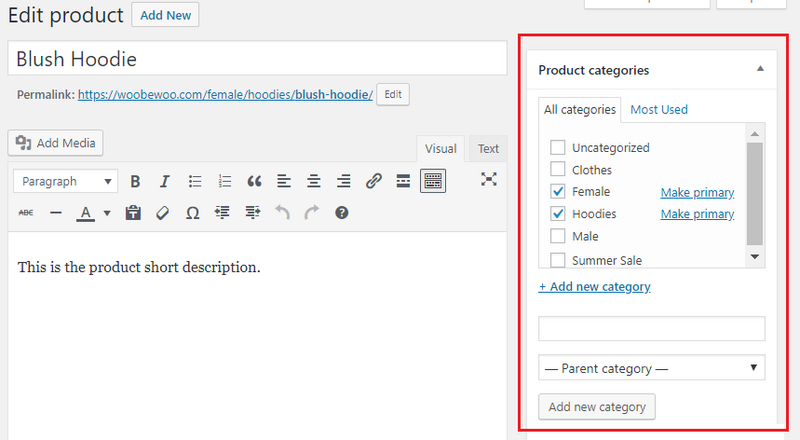This screenshot has width=800, height=440.
Task: Apply strikethrough formatting
Action: [26, 213]
